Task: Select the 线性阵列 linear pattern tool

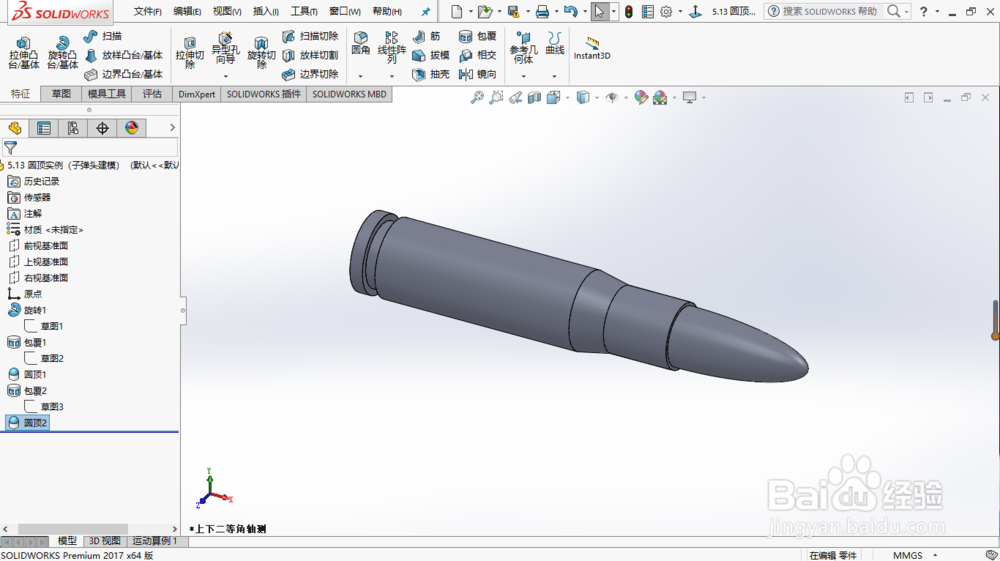Action: [391, 48]
